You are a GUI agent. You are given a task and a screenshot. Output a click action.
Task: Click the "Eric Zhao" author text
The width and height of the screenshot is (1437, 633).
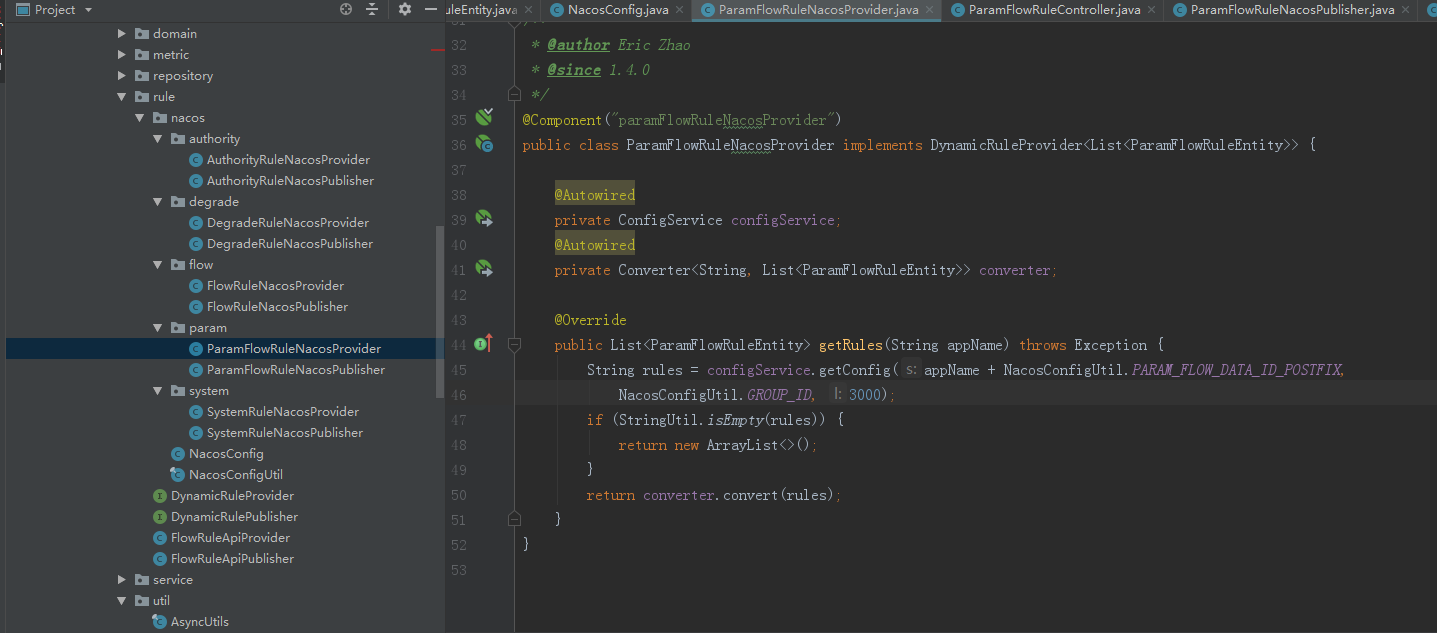pos(654,45)
